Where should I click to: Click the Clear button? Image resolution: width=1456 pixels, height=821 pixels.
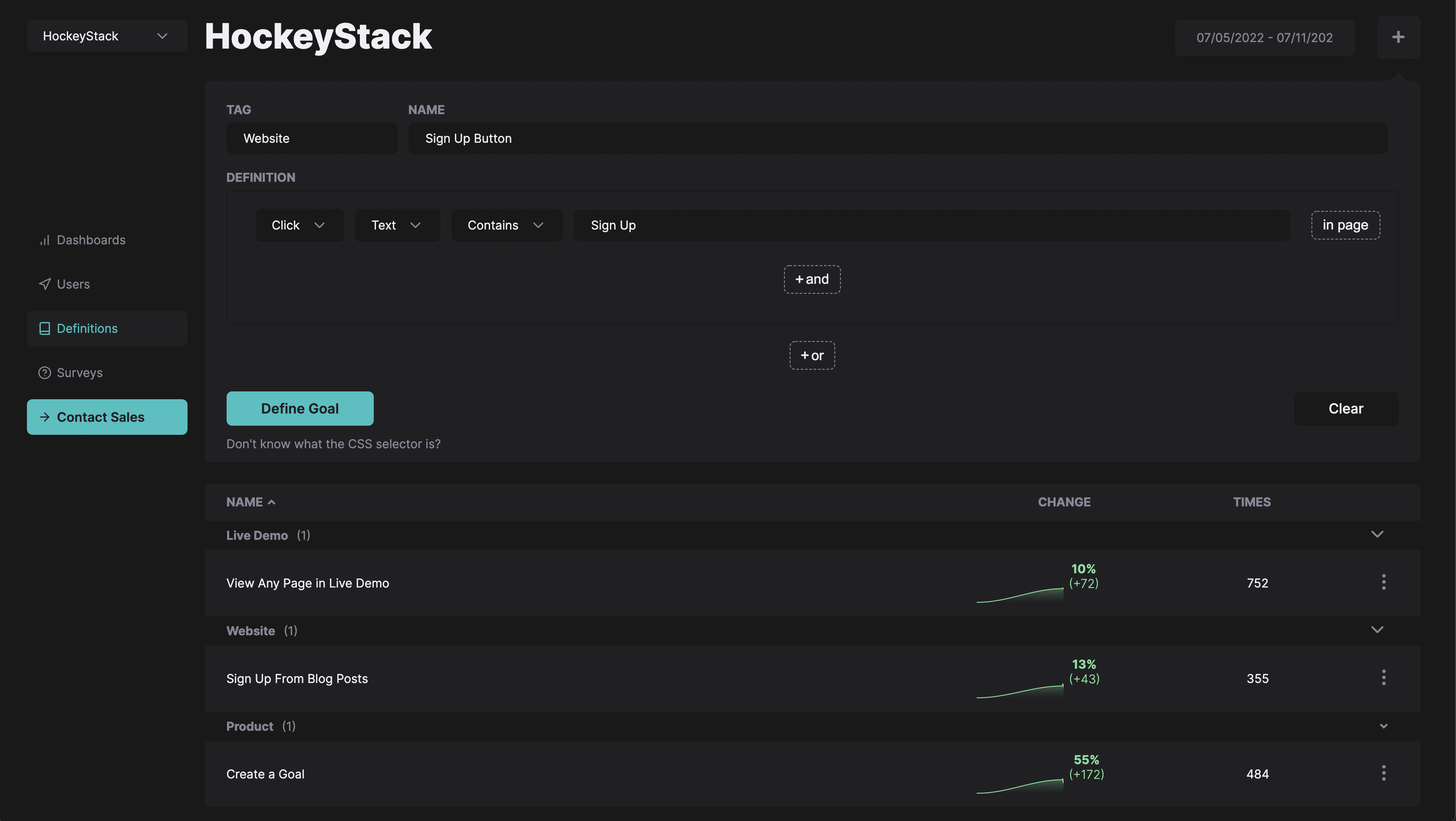[1345, 408]
